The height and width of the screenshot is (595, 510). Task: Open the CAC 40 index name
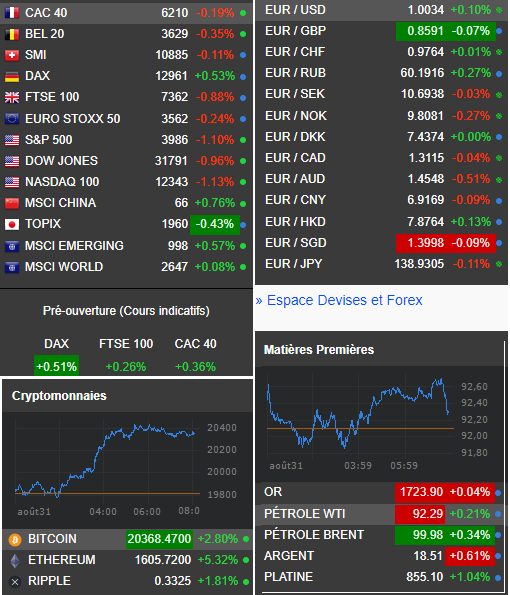coord(46,13)
